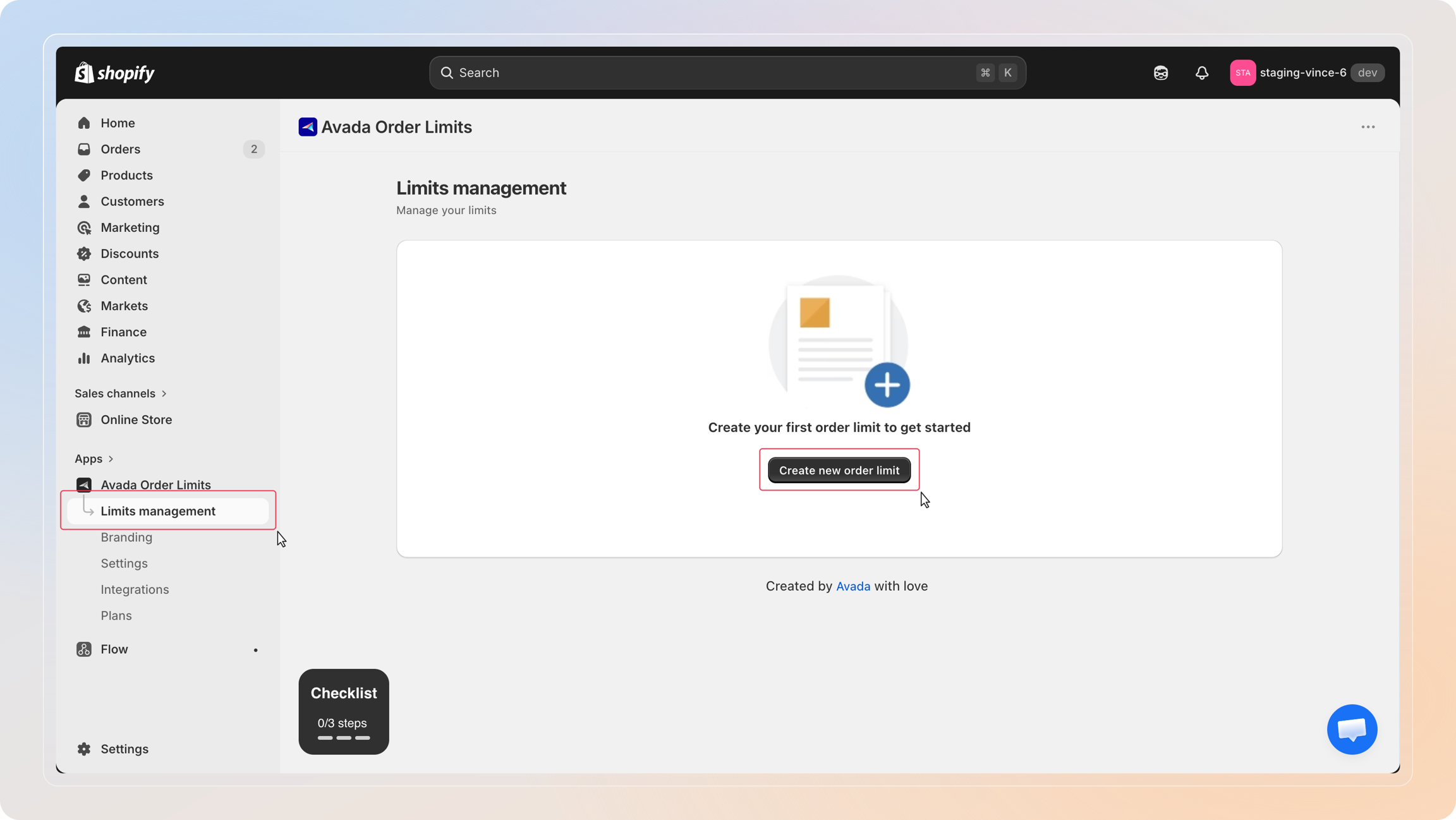The height and width of the screenshot is (820, 1456).
Task: Click the Content icon in sidebar
Action: [x=84, y=279]
